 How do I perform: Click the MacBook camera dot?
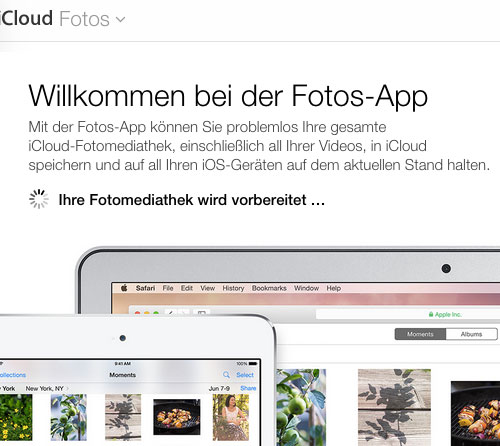click(x=446, y=268)
